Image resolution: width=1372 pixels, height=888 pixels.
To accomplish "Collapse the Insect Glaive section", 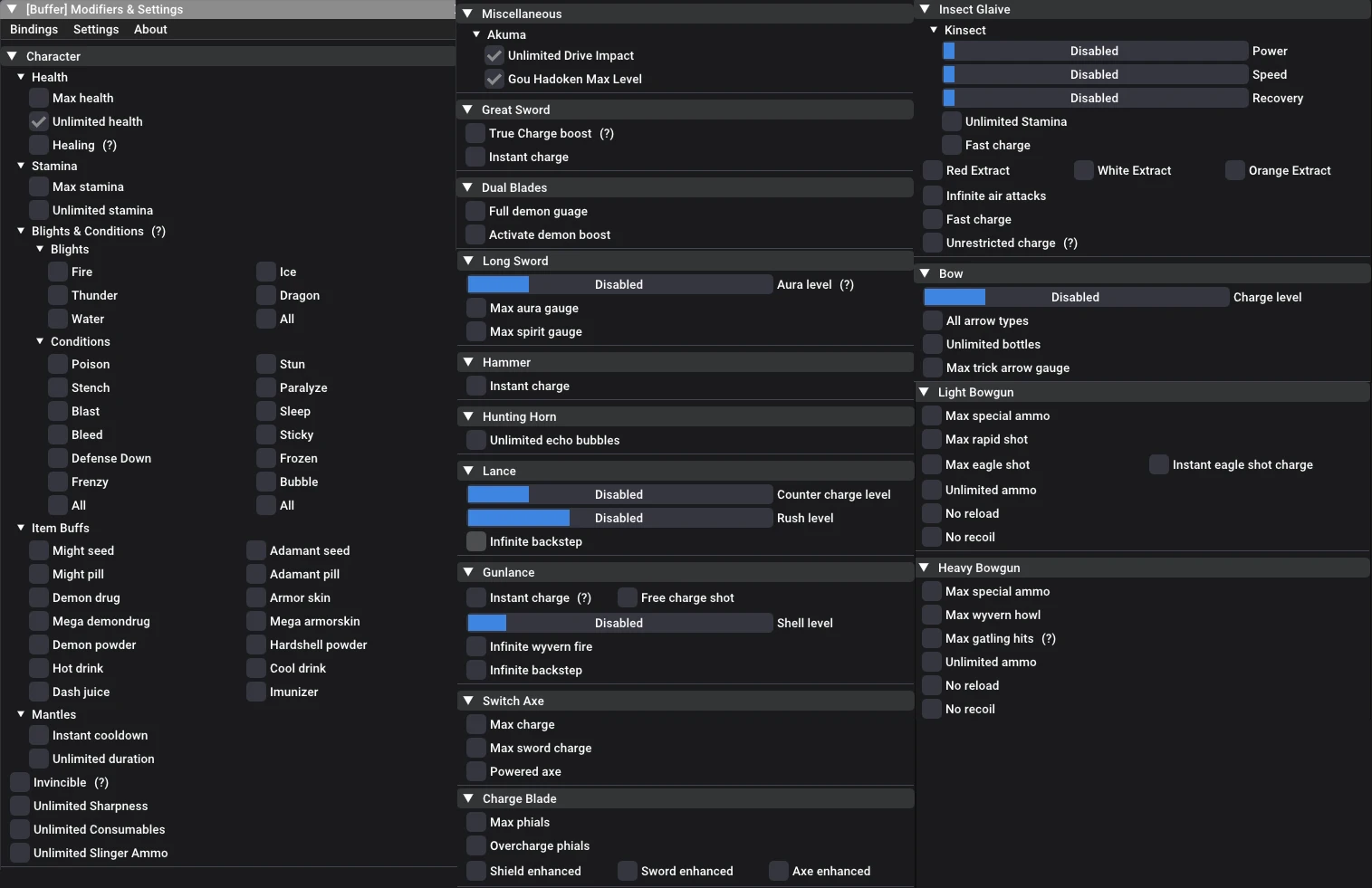I will (x=925, y=9).
